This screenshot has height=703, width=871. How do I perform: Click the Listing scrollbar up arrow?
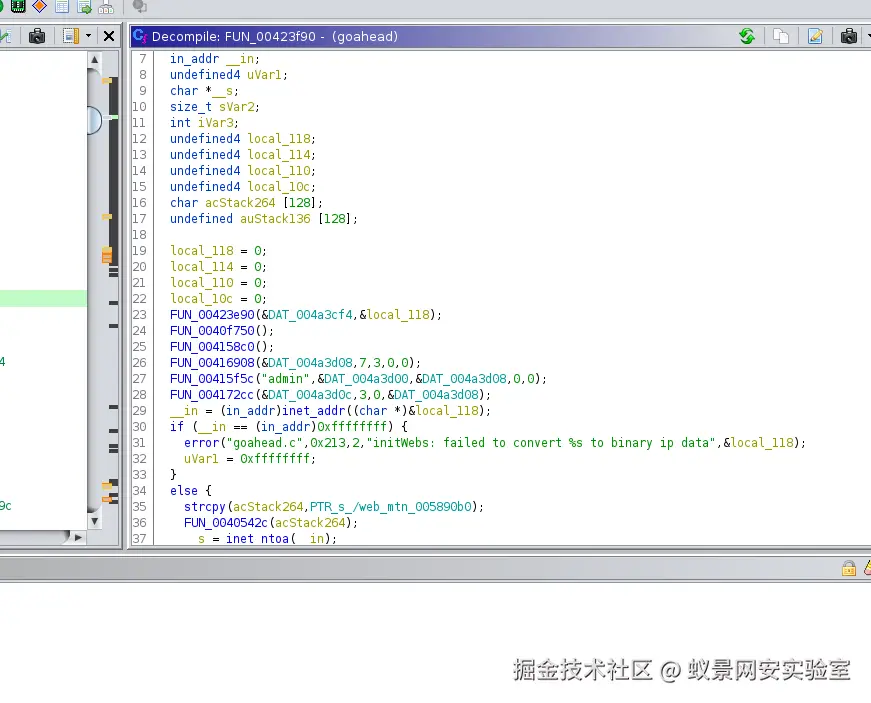tap(94, 59)
